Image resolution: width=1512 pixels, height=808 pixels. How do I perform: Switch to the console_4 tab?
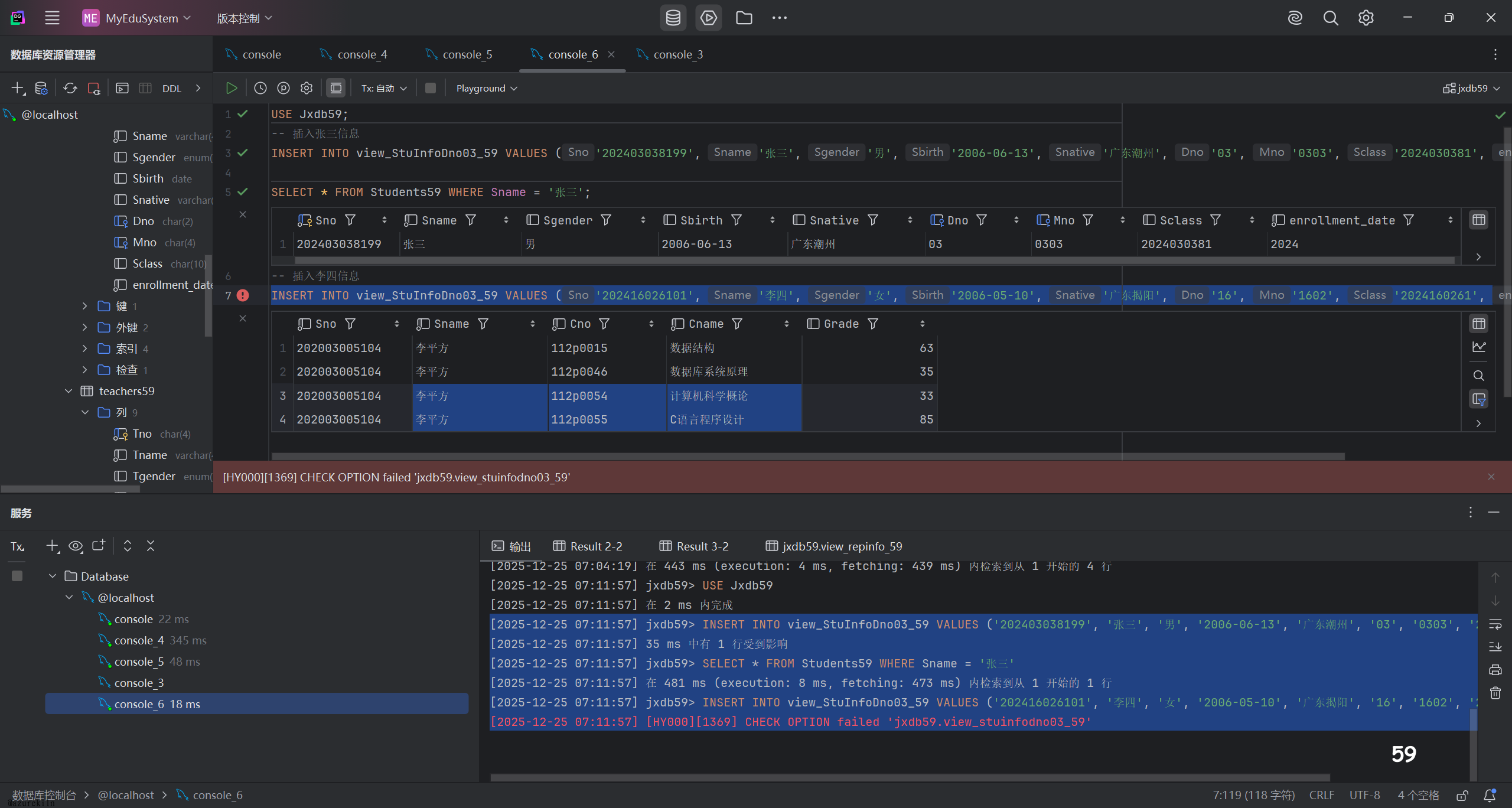click(361, 54)
